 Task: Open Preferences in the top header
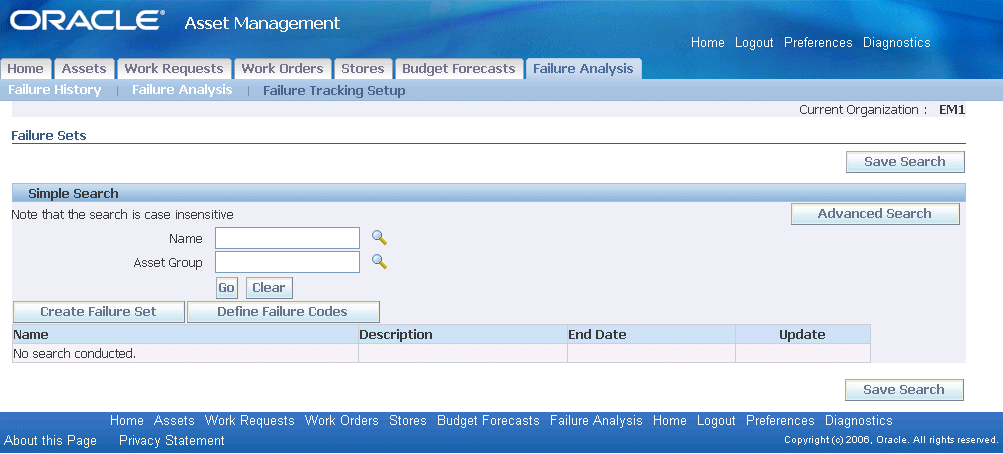[x=818, y=43]
